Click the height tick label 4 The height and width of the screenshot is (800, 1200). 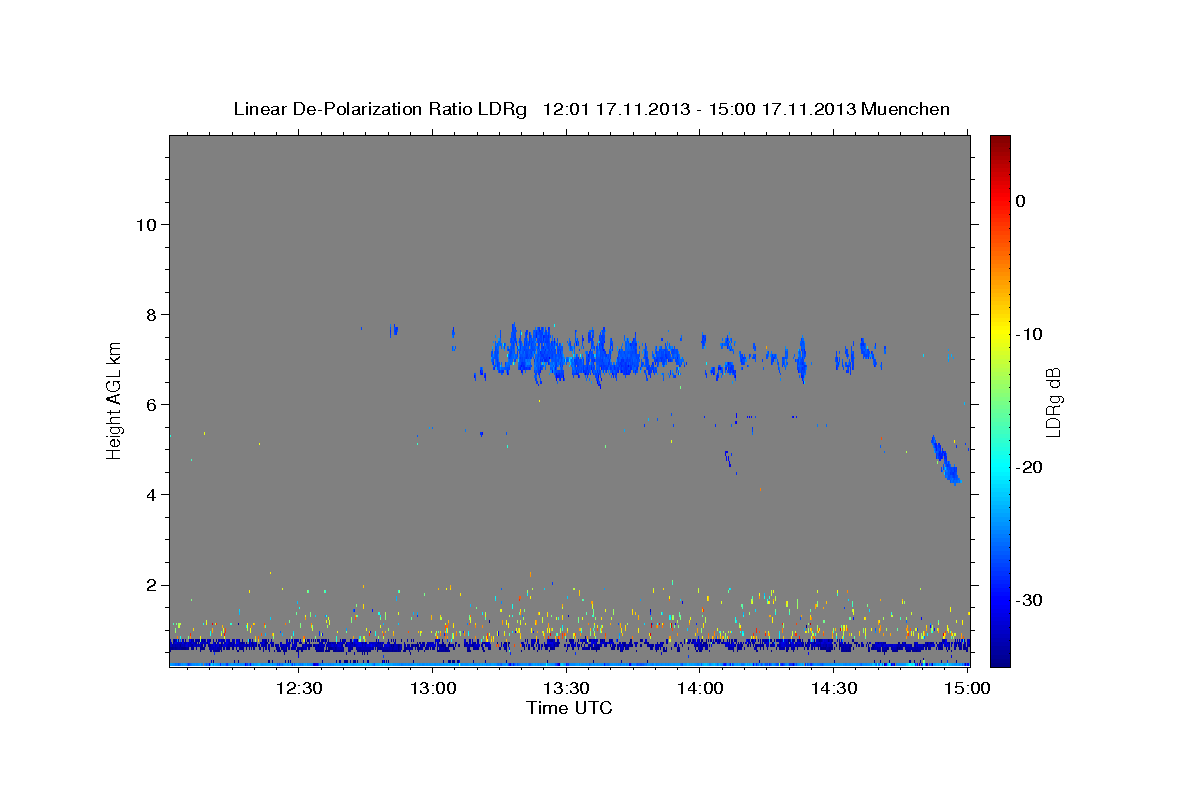(150, 494)
